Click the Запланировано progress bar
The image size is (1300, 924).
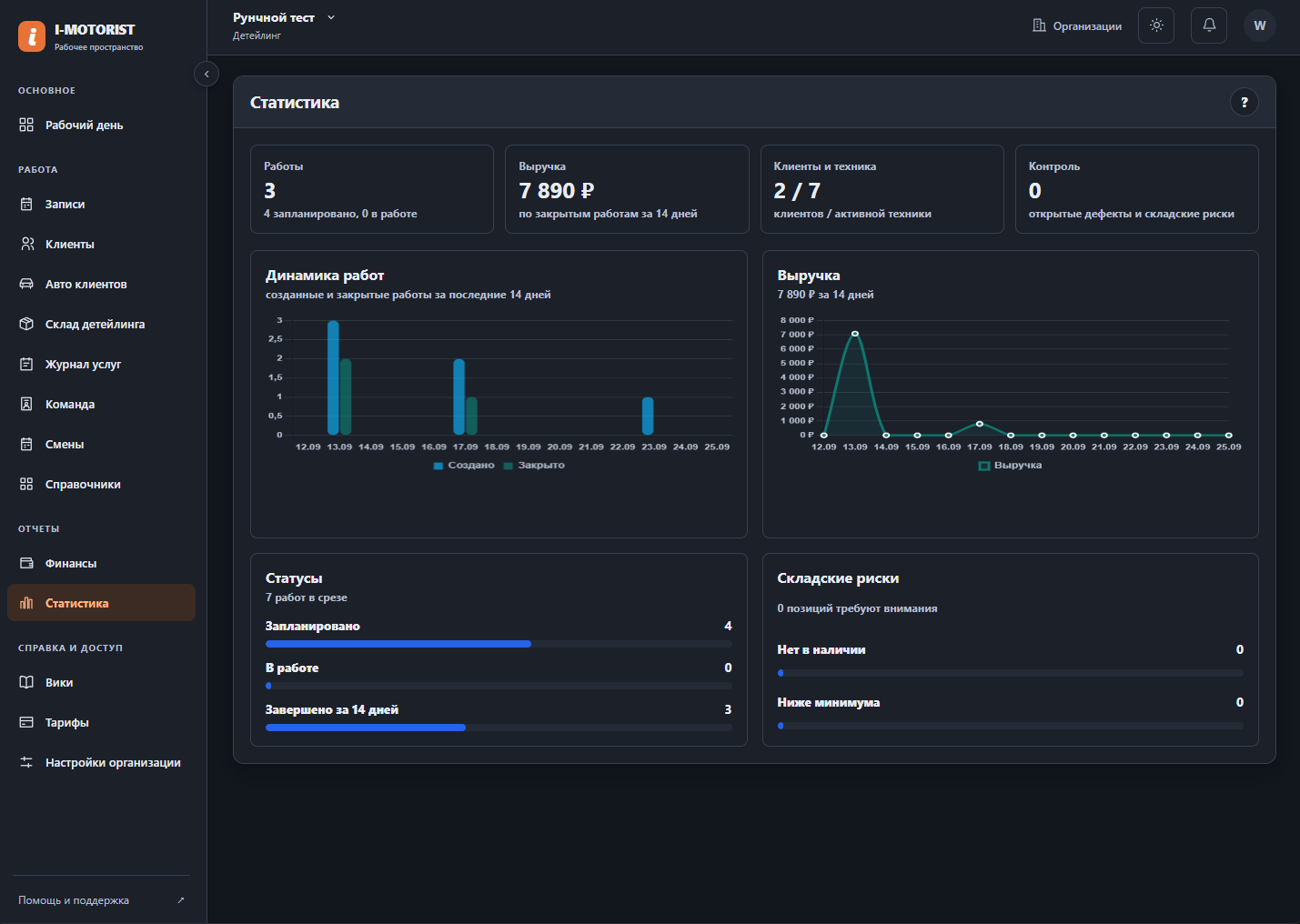tap(499, 644)
